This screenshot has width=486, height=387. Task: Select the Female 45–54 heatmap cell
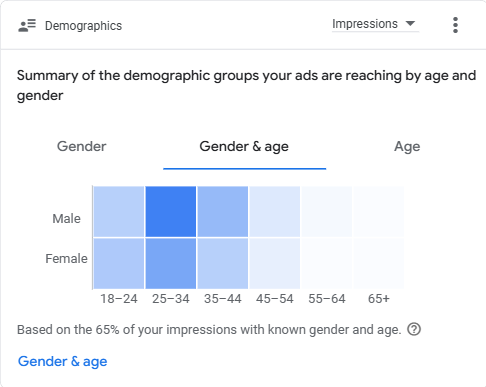(275, 263)
